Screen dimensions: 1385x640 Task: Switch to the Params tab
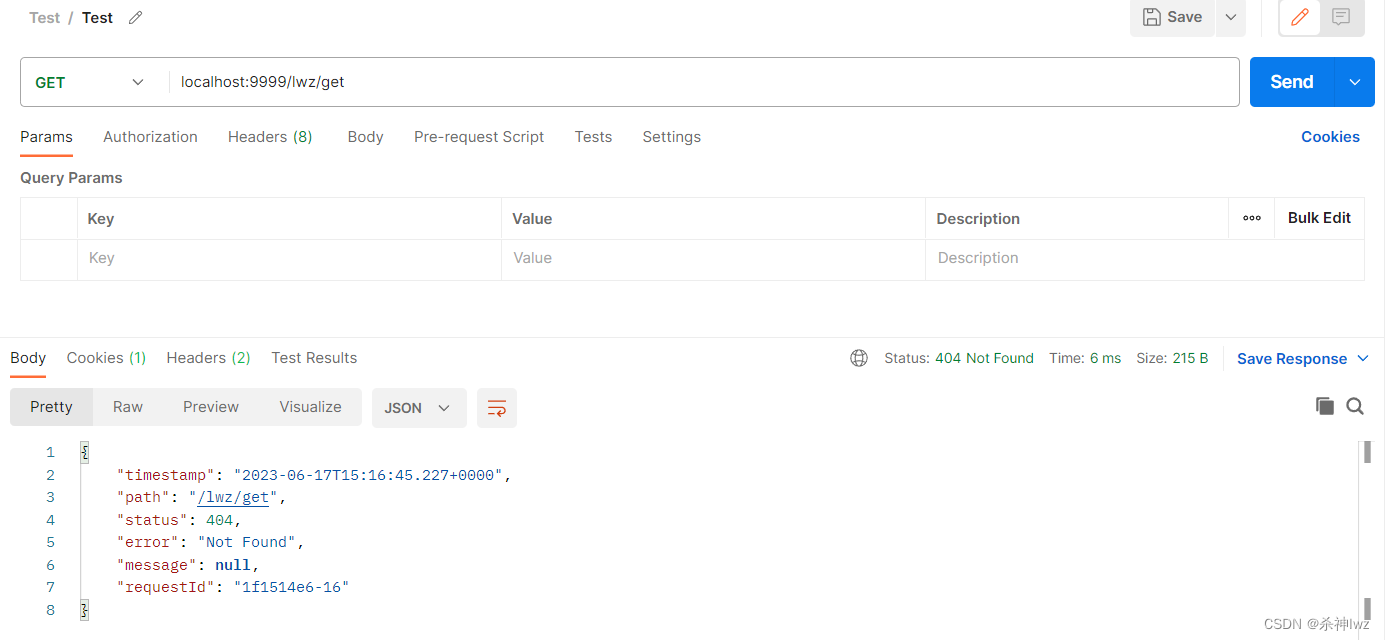coord(46,137)
